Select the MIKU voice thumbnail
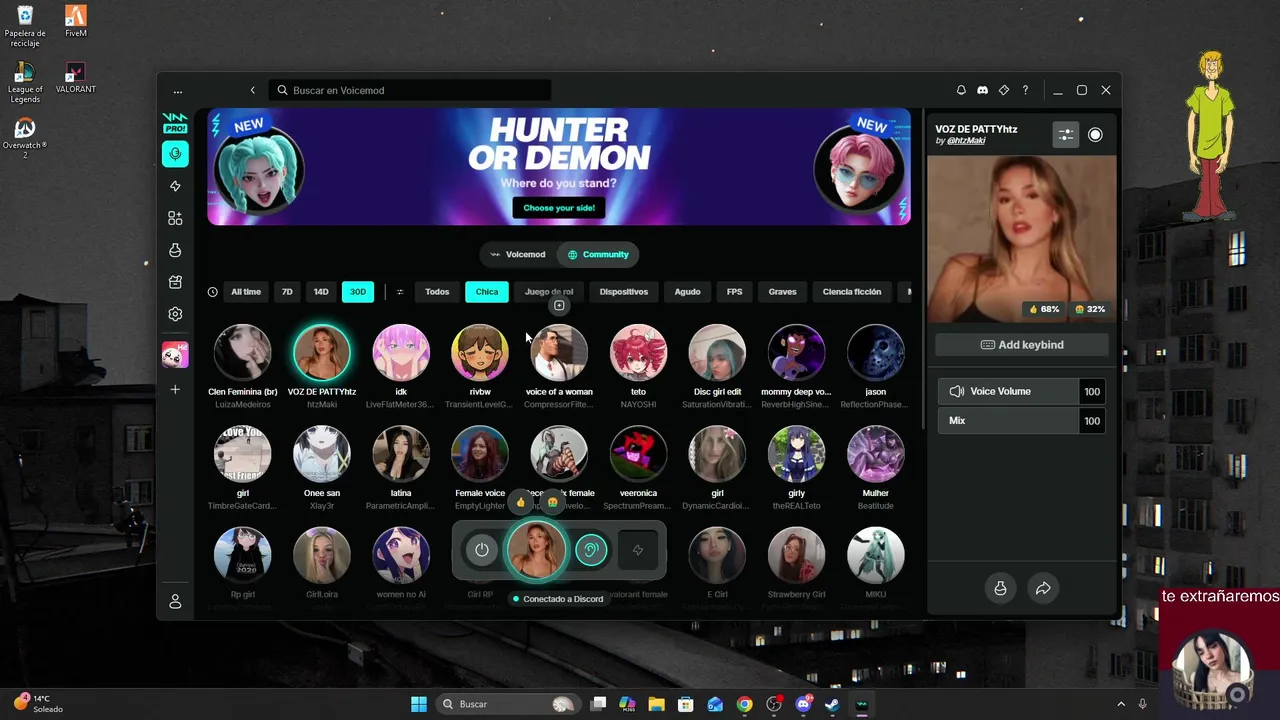The width and height of the screenshot is (1280, 720). 876,555
